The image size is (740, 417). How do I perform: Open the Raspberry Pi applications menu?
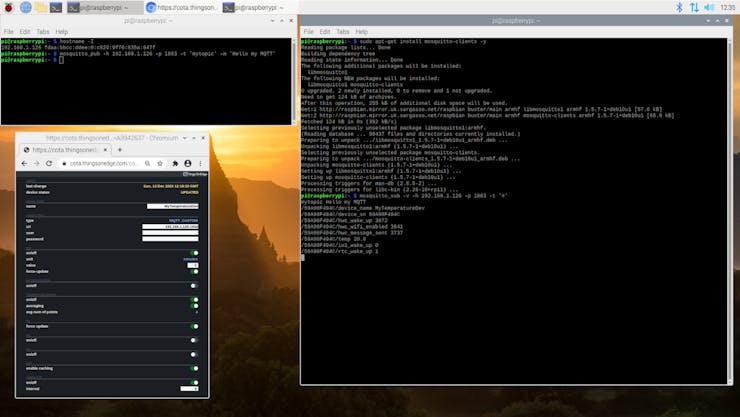click(x=8, y=7)
